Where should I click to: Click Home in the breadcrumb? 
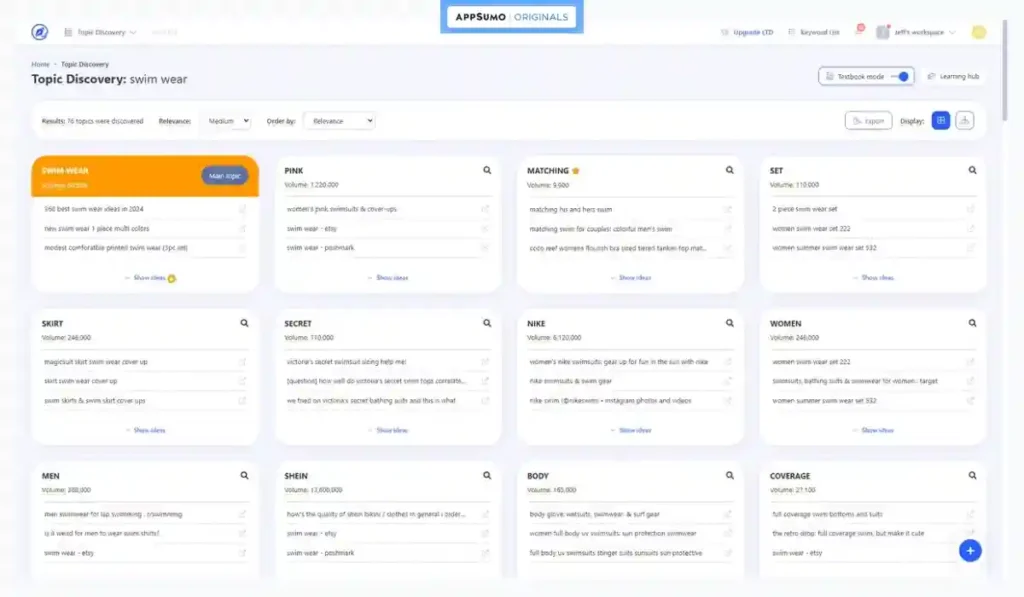(40, 64)
